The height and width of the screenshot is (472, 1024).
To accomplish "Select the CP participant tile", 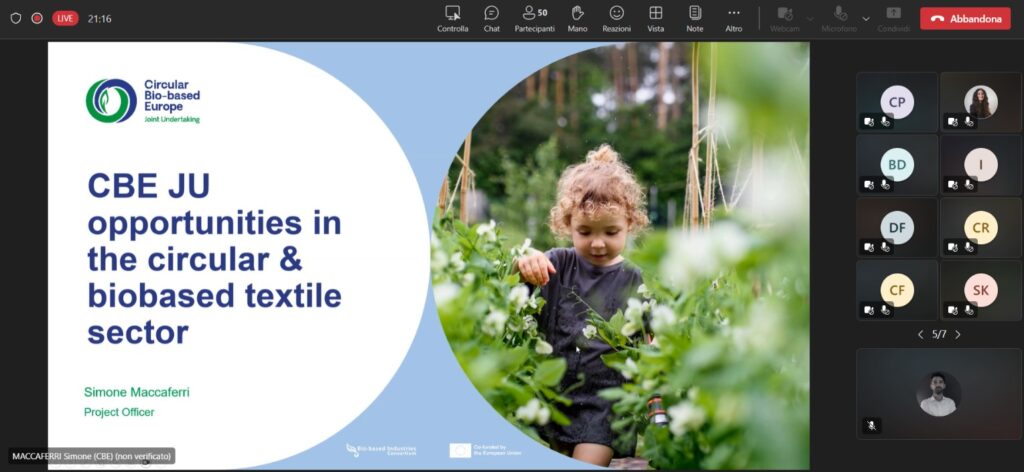I will (x=897, y=102).
